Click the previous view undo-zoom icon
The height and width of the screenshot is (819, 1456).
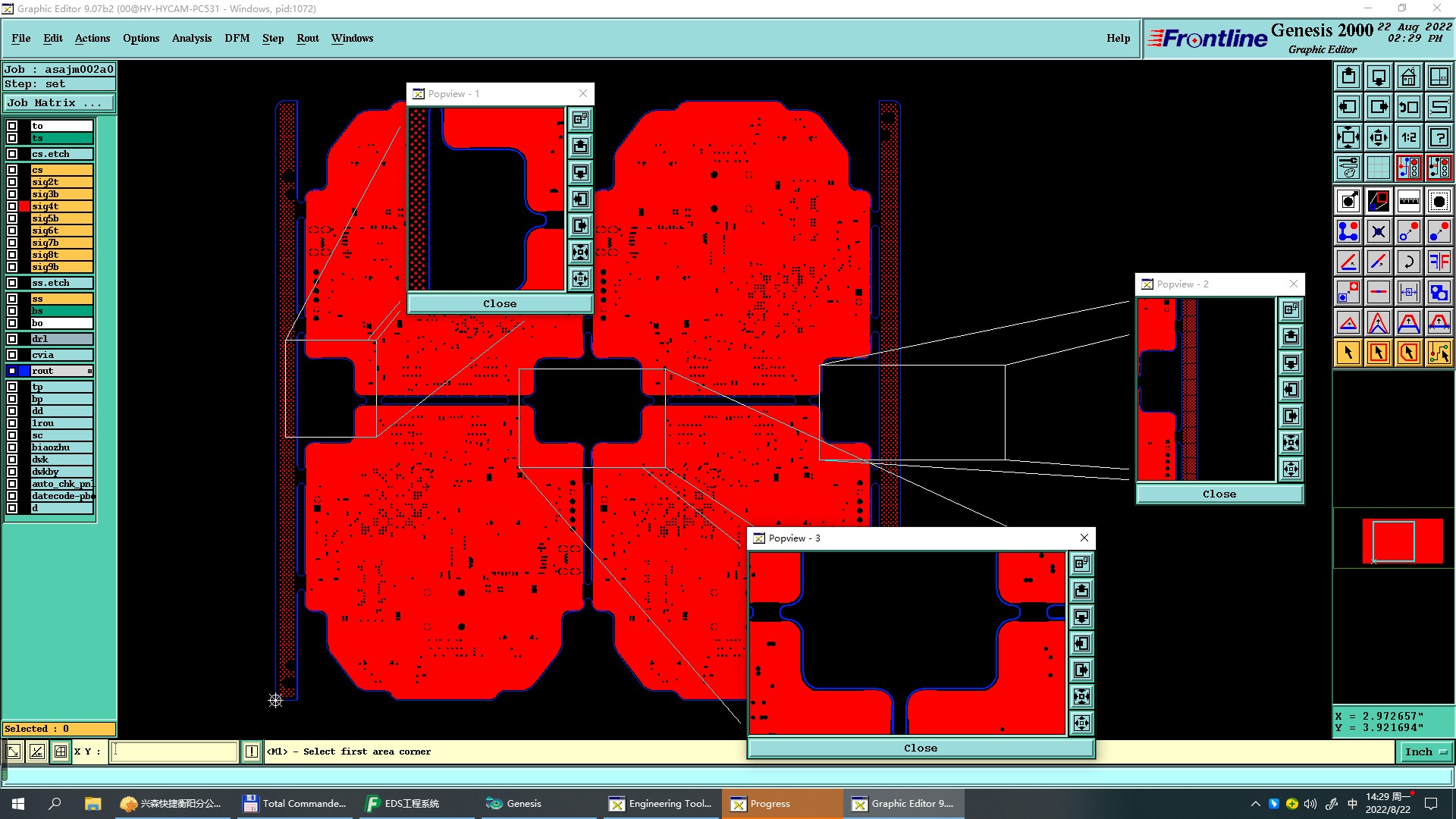click(x=1408, y=107)
